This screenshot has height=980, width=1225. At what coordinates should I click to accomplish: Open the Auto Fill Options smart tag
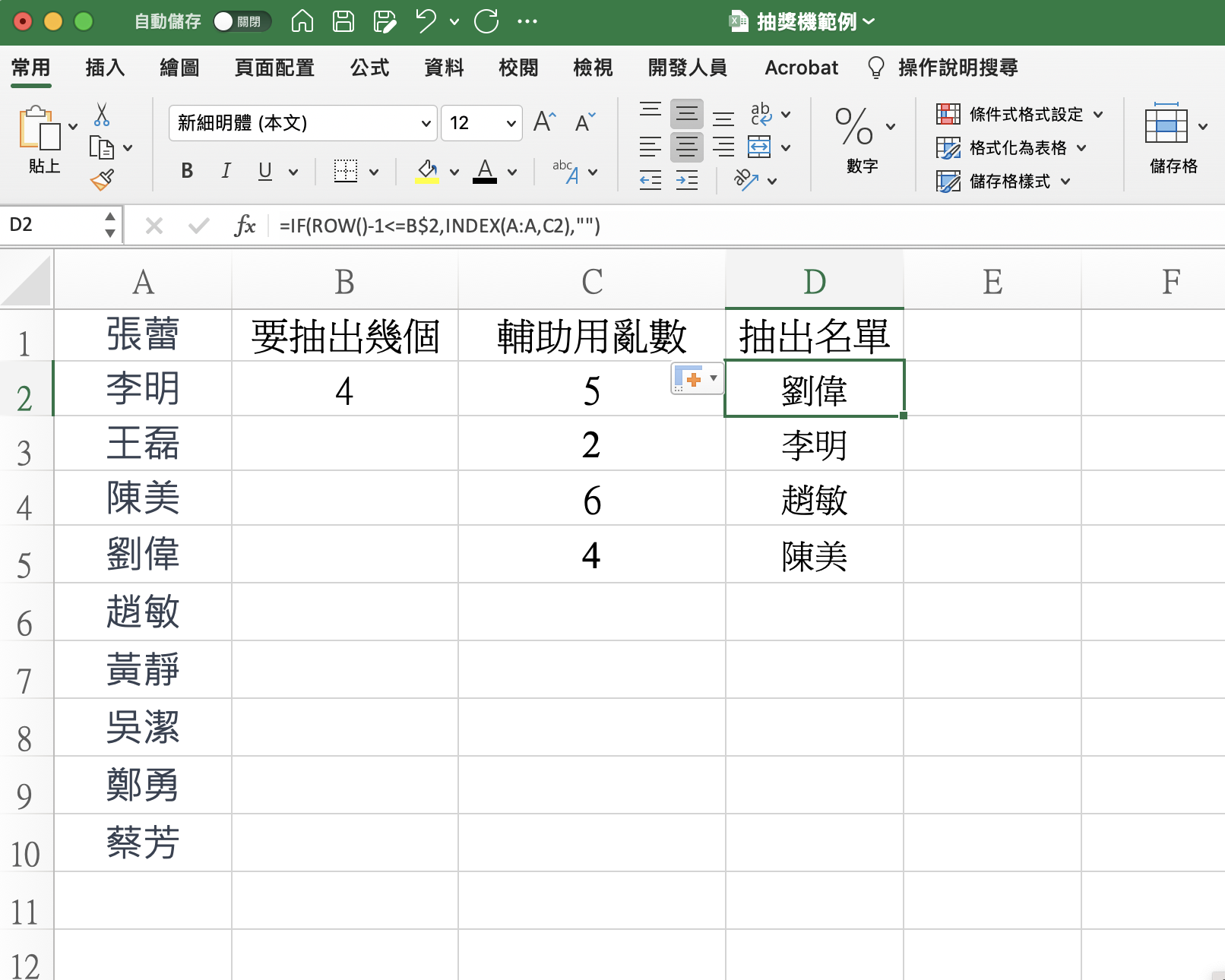click(697, 378)
